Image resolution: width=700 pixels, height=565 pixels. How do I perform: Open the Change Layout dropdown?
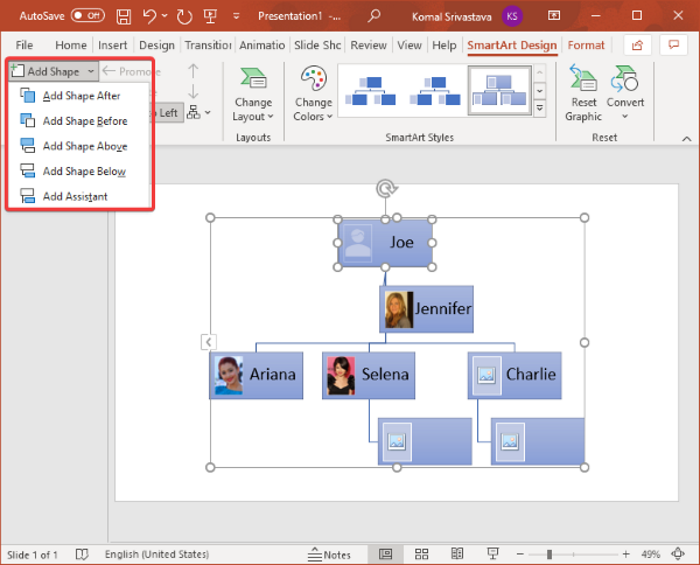tap(253, 95)
